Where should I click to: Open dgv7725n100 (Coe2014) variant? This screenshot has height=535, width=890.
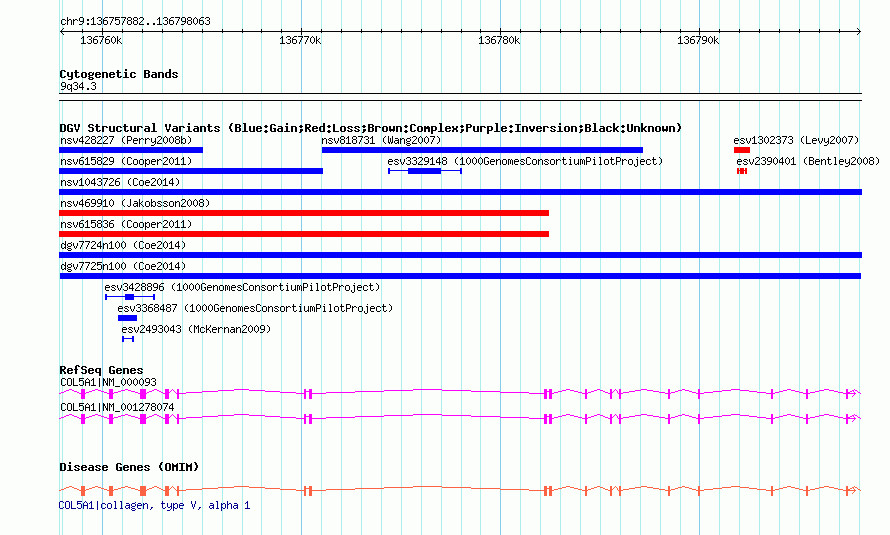[x=123, y=266]
